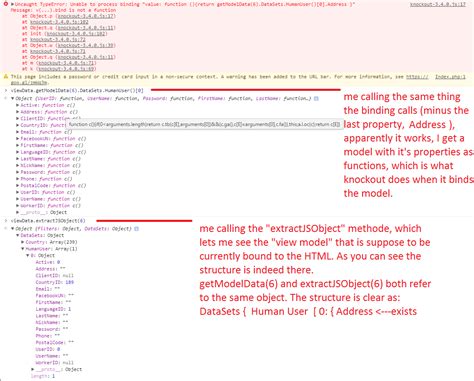Open the Object.w stack frame source link
The height and width of the screenshot is (381, 474).
tap(86, 45)
